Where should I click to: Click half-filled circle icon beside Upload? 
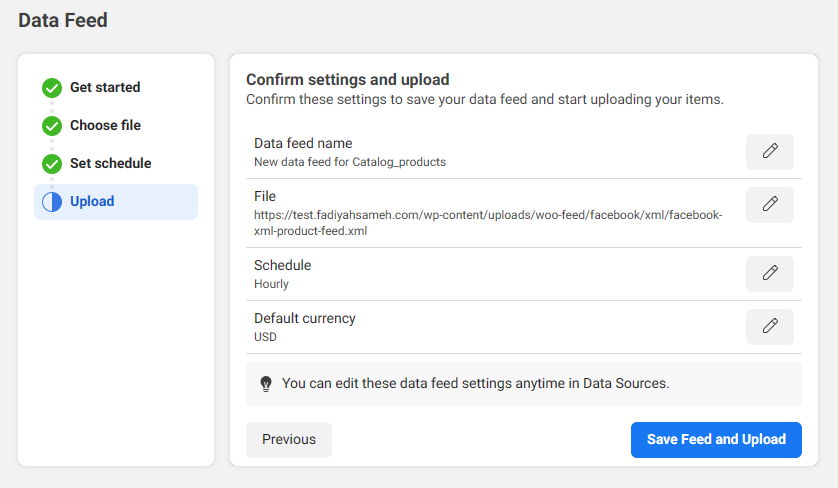click(x=52, y=202)
